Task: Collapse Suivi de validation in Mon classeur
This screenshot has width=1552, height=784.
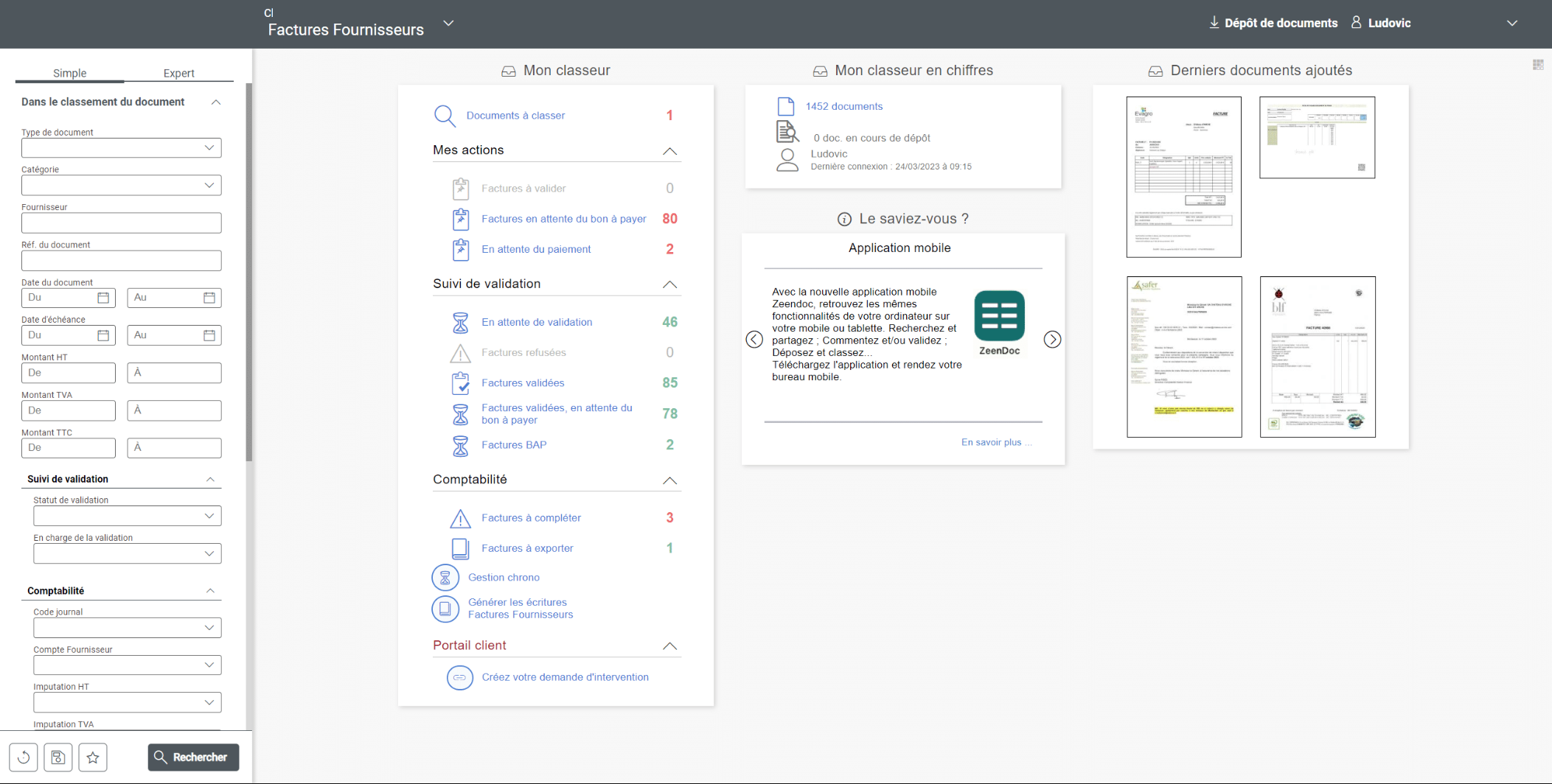Action: point(669,284)
